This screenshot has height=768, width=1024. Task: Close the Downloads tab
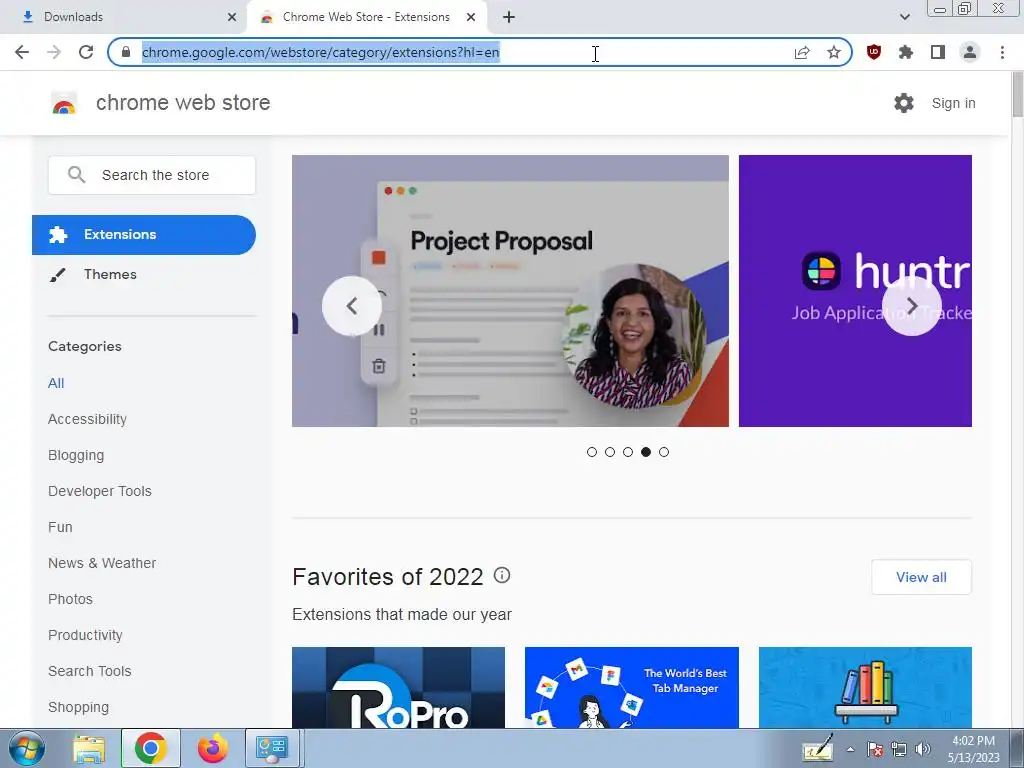(232, 17)
